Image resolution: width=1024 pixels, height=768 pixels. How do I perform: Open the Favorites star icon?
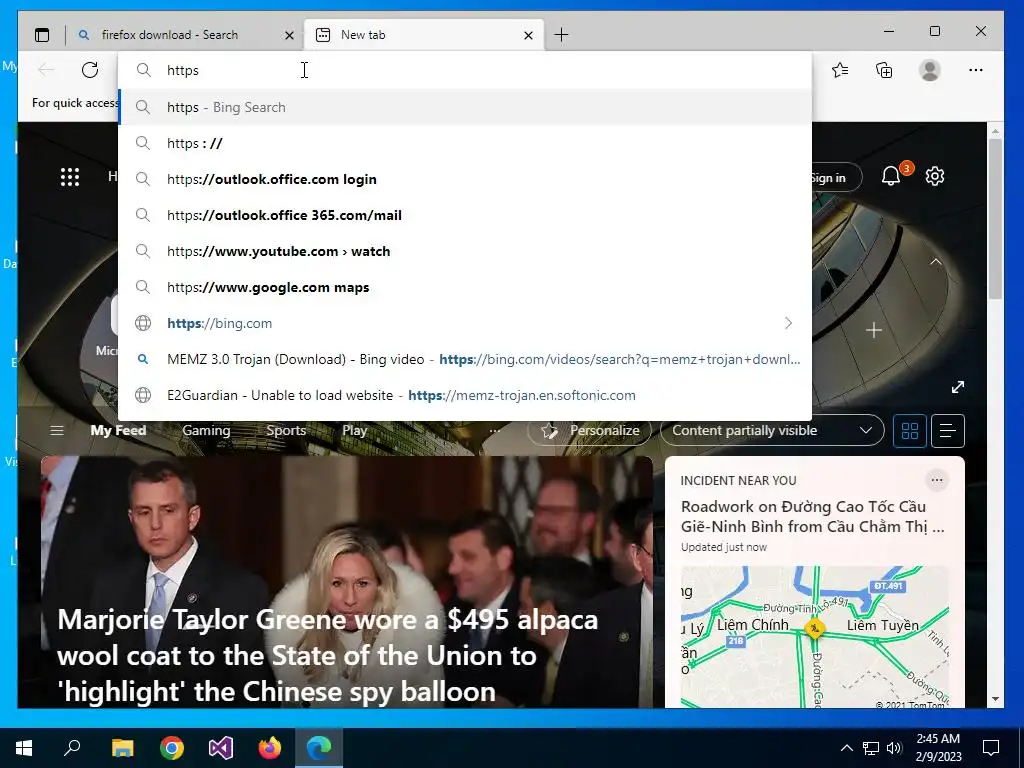tap(840, 70)
